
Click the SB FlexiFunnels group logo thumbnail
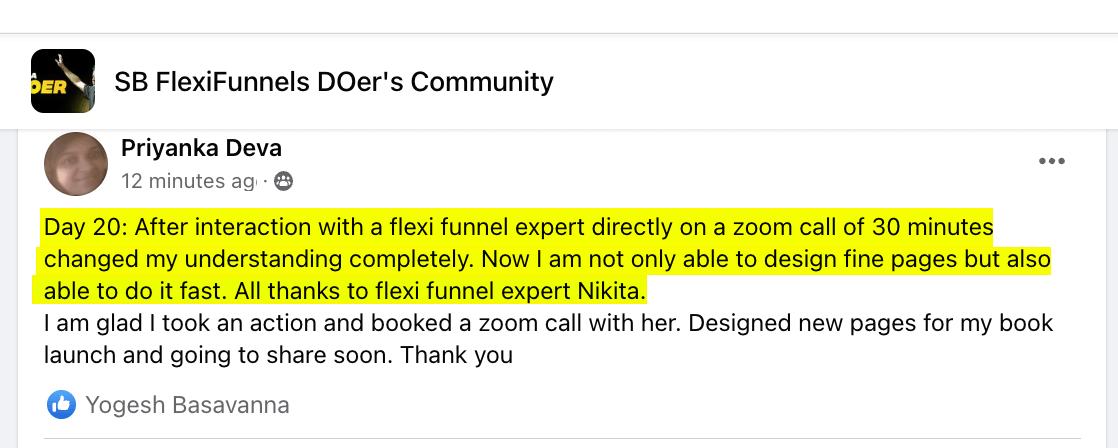63,81
